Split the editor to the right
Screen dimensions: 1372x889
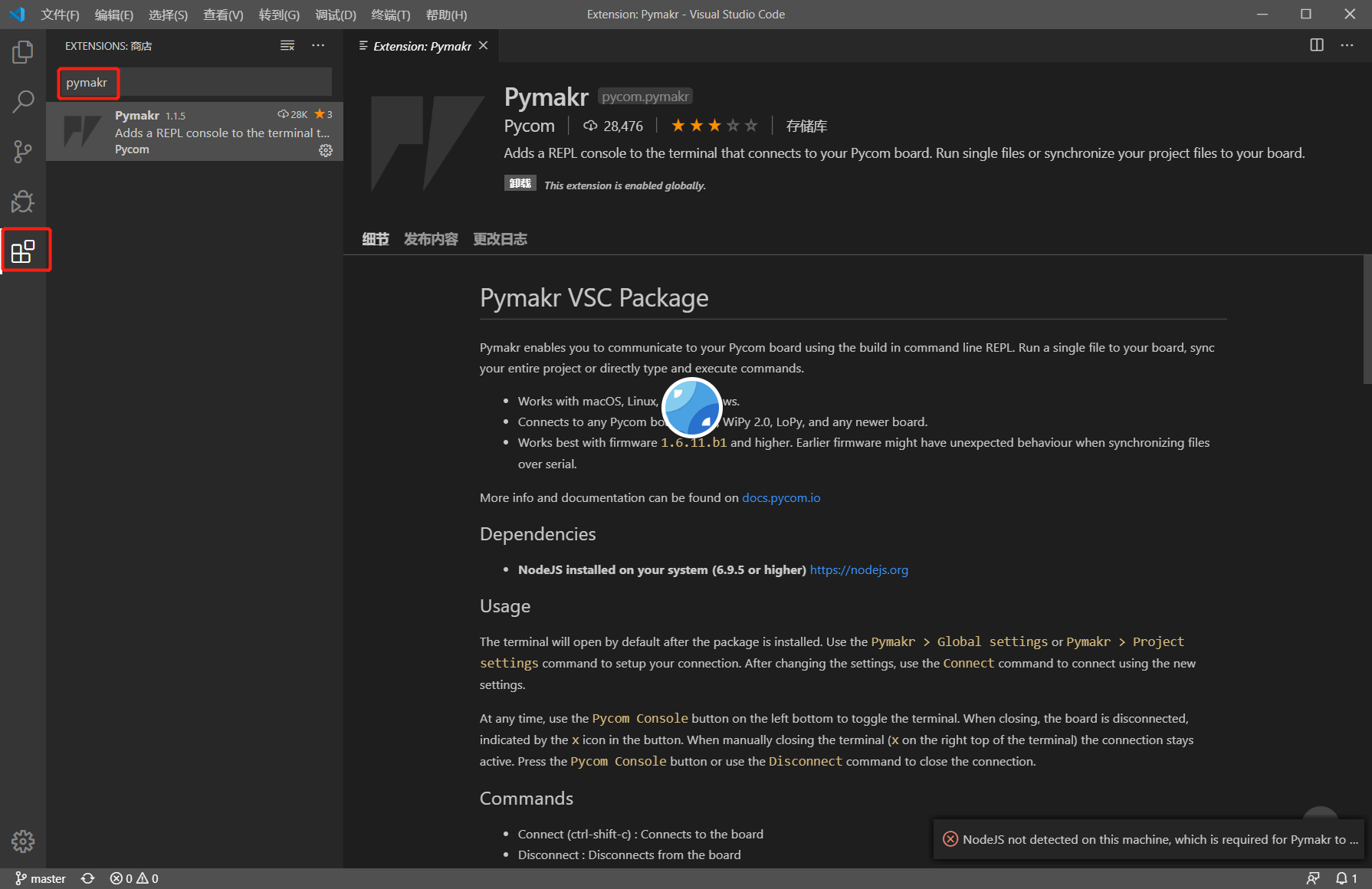coord(1317,45)
